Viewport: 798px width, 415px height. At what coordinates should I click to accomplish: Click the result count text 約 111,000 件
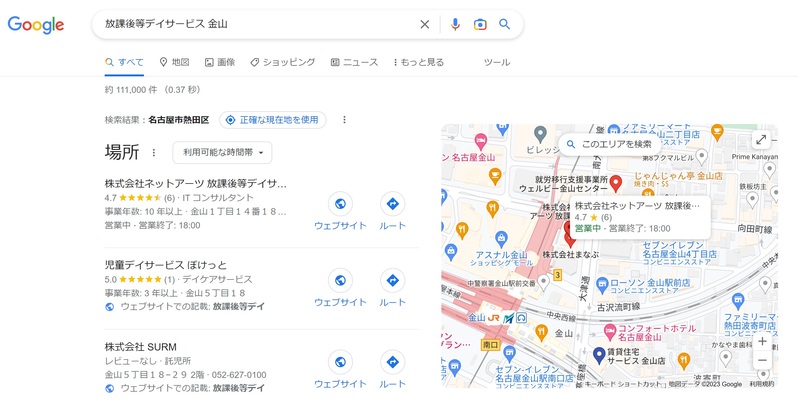tap(131, 90)
